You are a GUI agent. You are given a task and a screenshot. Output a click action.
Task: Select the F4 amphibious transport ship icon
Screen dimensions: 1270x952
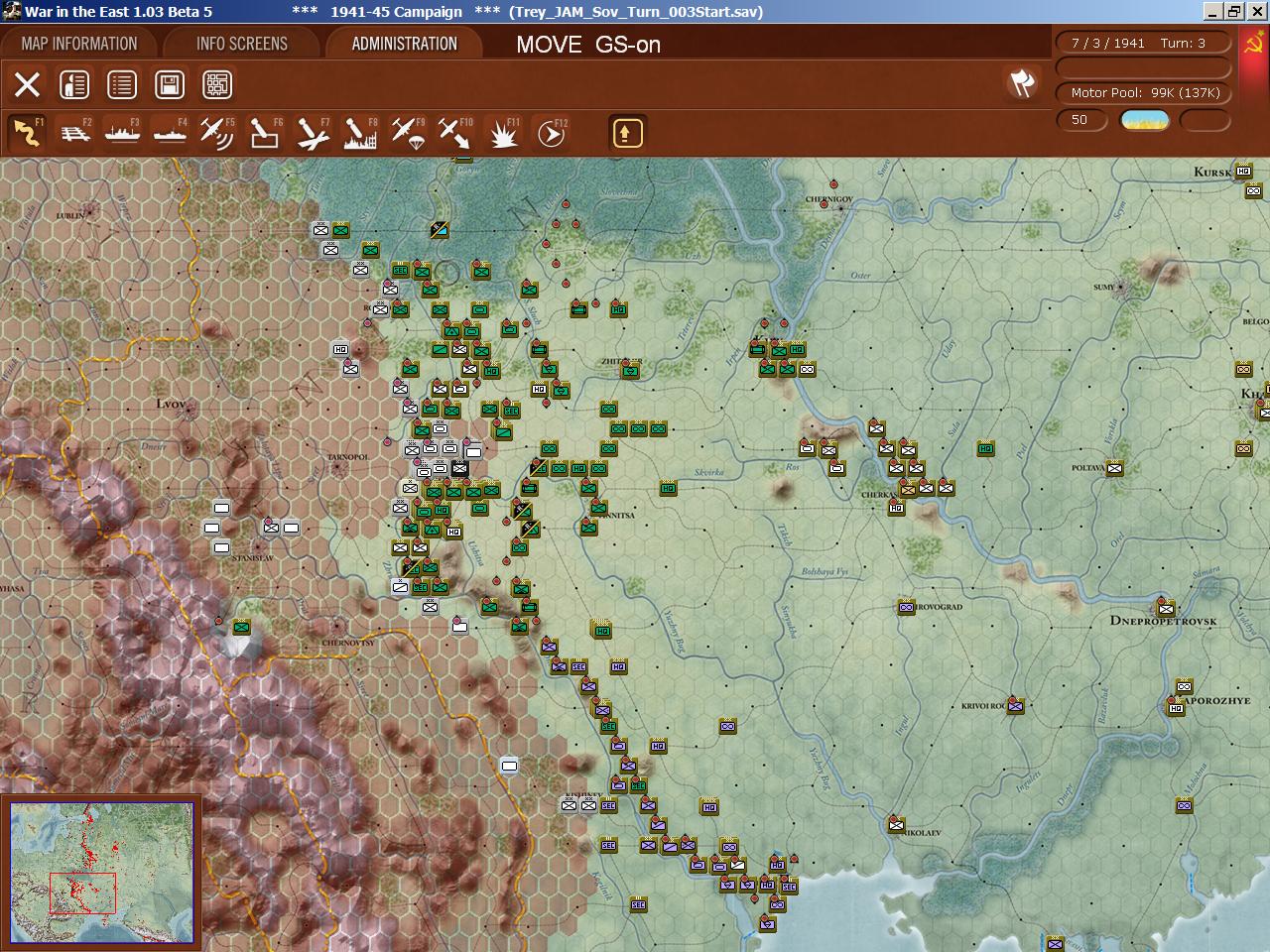tap(170, 133)
